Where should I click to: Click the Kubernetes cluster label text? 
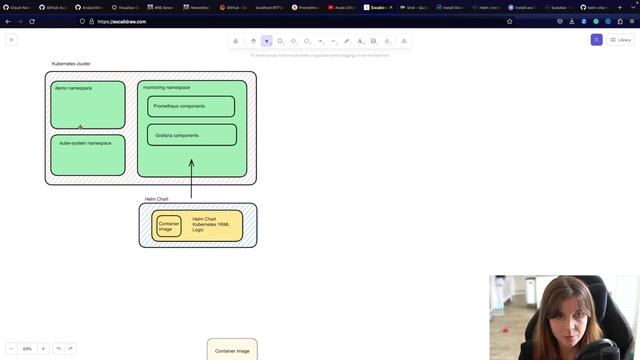[x=71, y=64]
